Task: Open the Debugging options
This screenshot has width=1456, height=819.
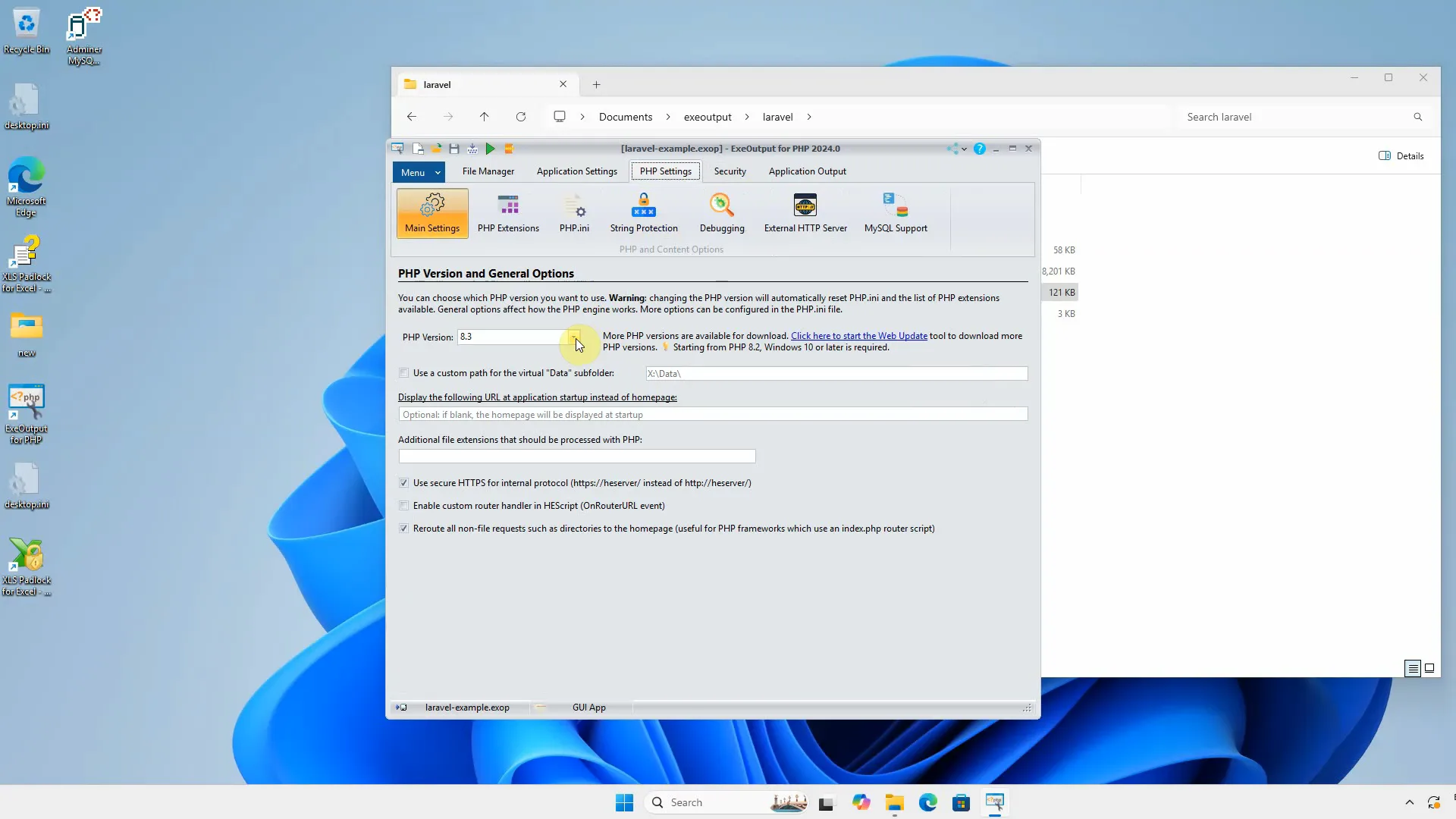Action: pyautogui.click(x=722, y=213)
